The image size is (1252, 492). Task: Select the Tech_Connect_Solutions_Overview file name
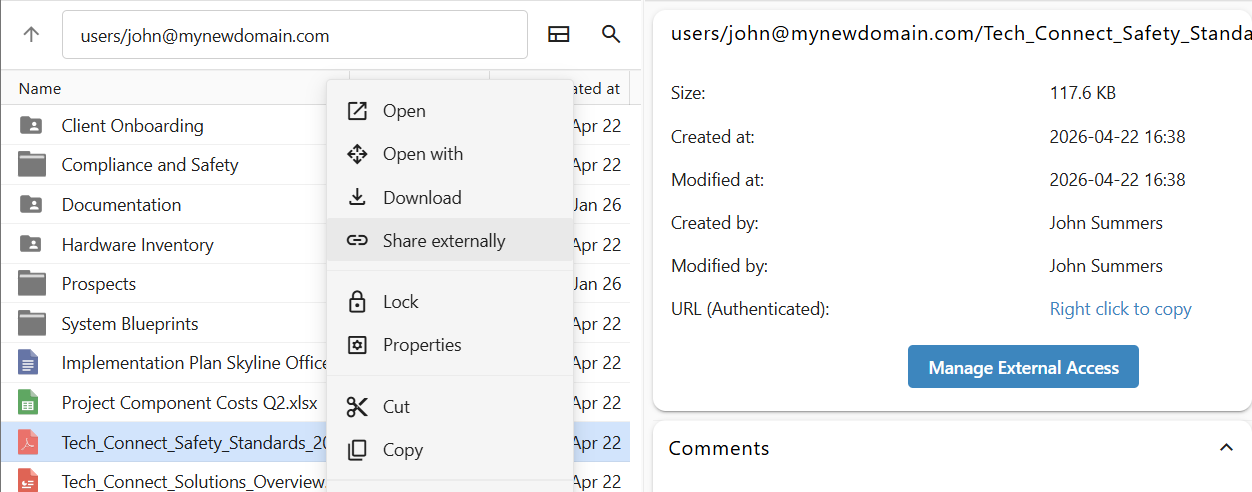coord(194,482)
